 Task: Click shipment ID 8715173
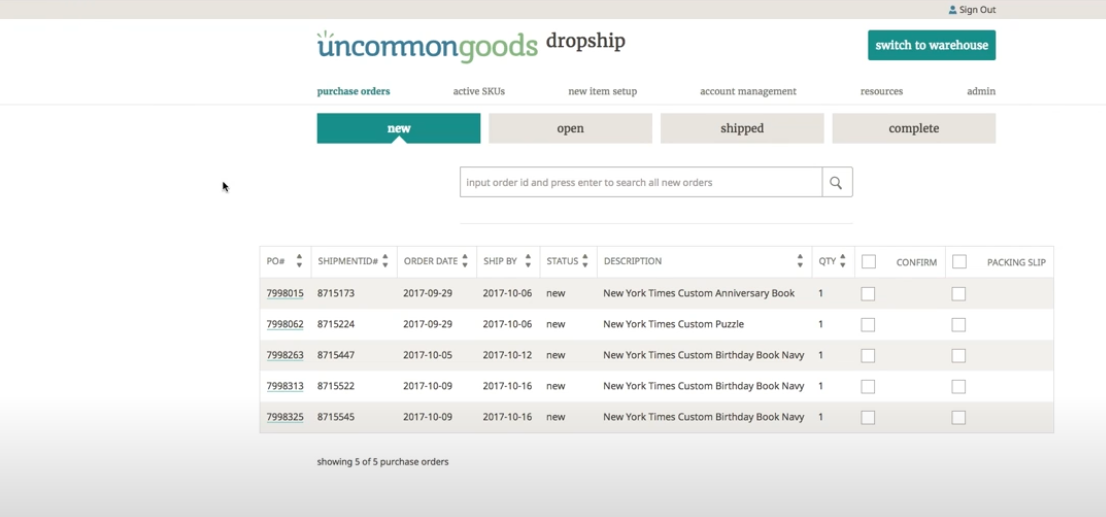click(x=336, y=293)
